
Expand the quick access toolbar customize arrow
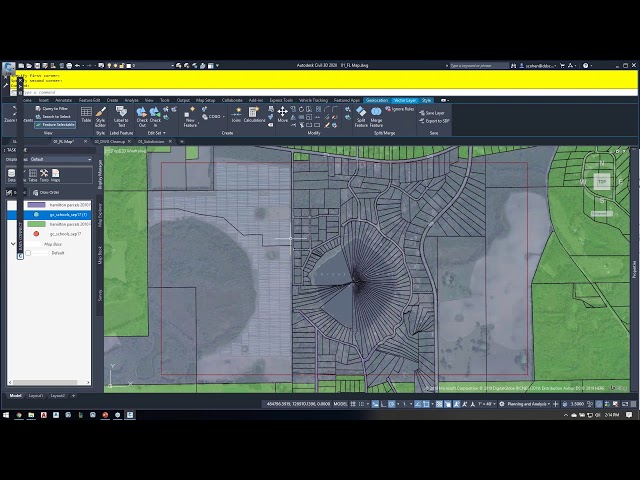[x=218, y=65]
